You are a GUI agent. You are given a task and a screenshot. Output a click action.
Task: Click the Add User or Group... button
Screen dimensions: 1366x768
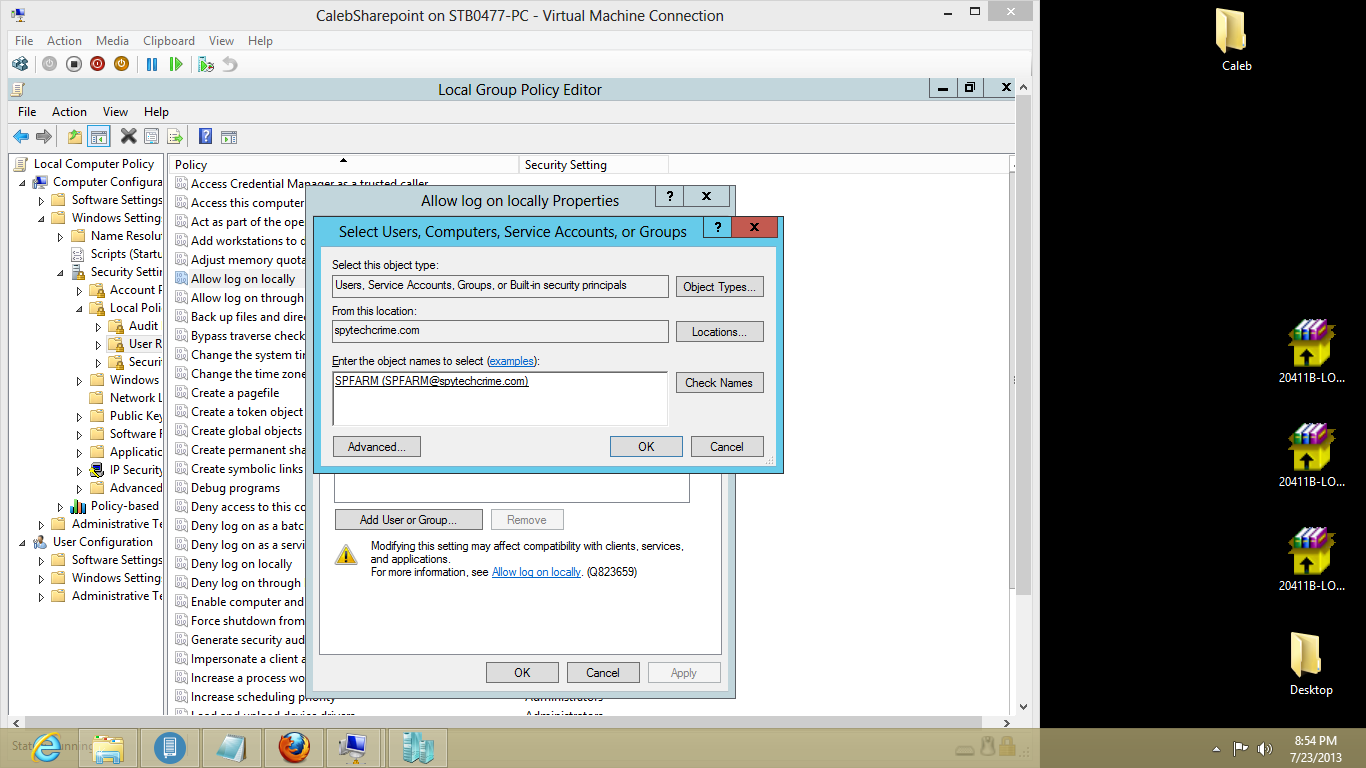click(x=408, y=520)
